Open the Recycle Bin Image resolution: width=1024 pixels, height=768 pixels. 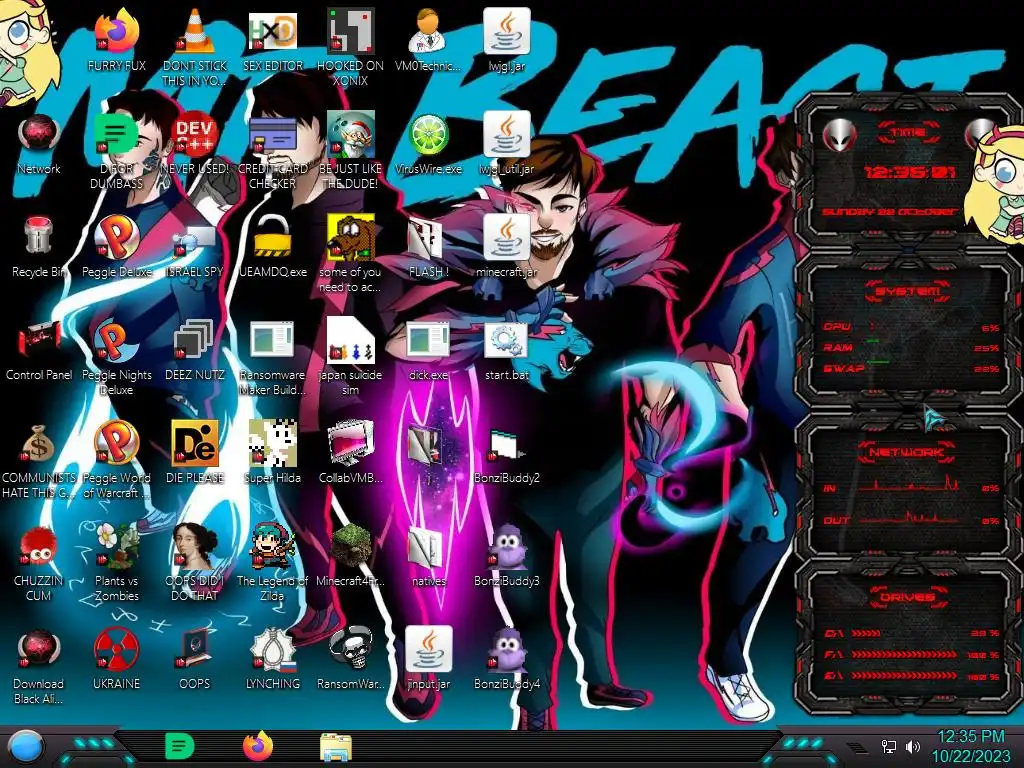[39, 247]
